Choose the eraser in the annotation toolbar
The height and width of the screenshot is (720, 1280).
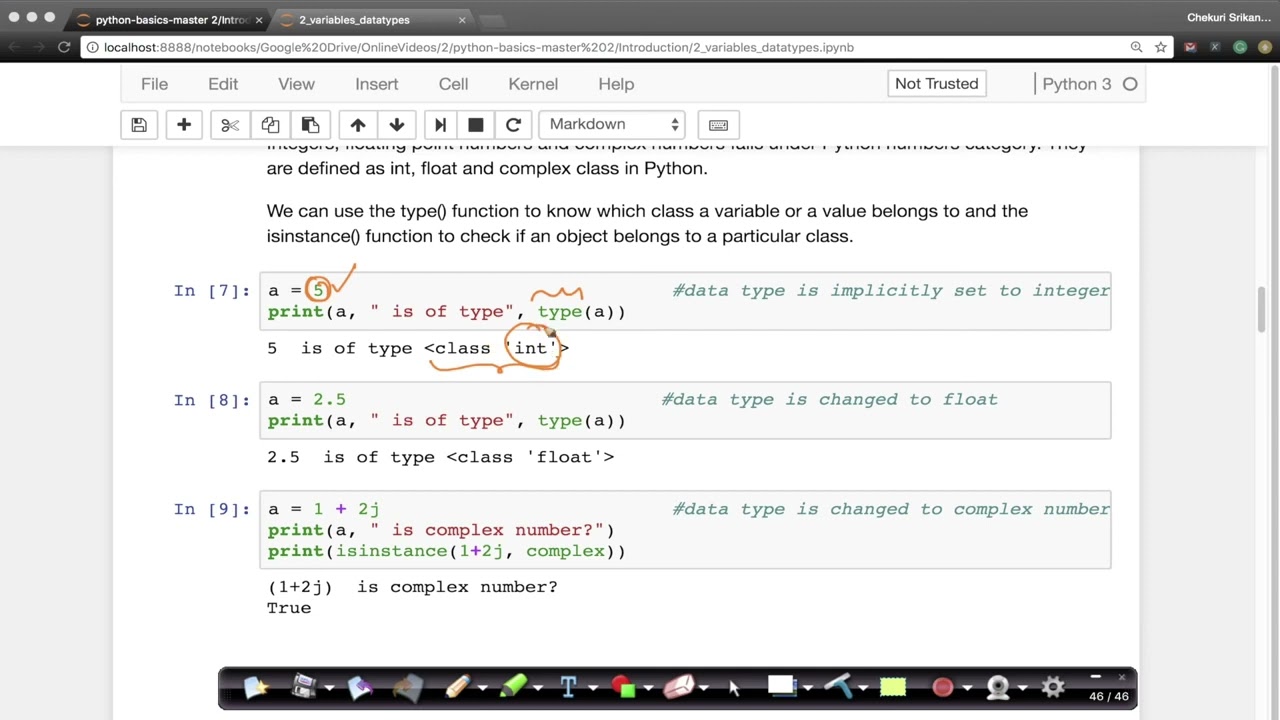678,687
